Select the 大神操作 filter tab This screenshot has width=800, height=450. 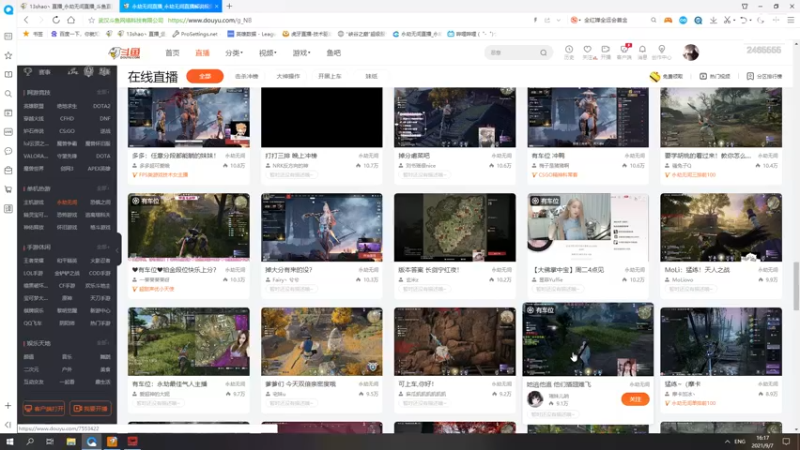coord(288,76)
